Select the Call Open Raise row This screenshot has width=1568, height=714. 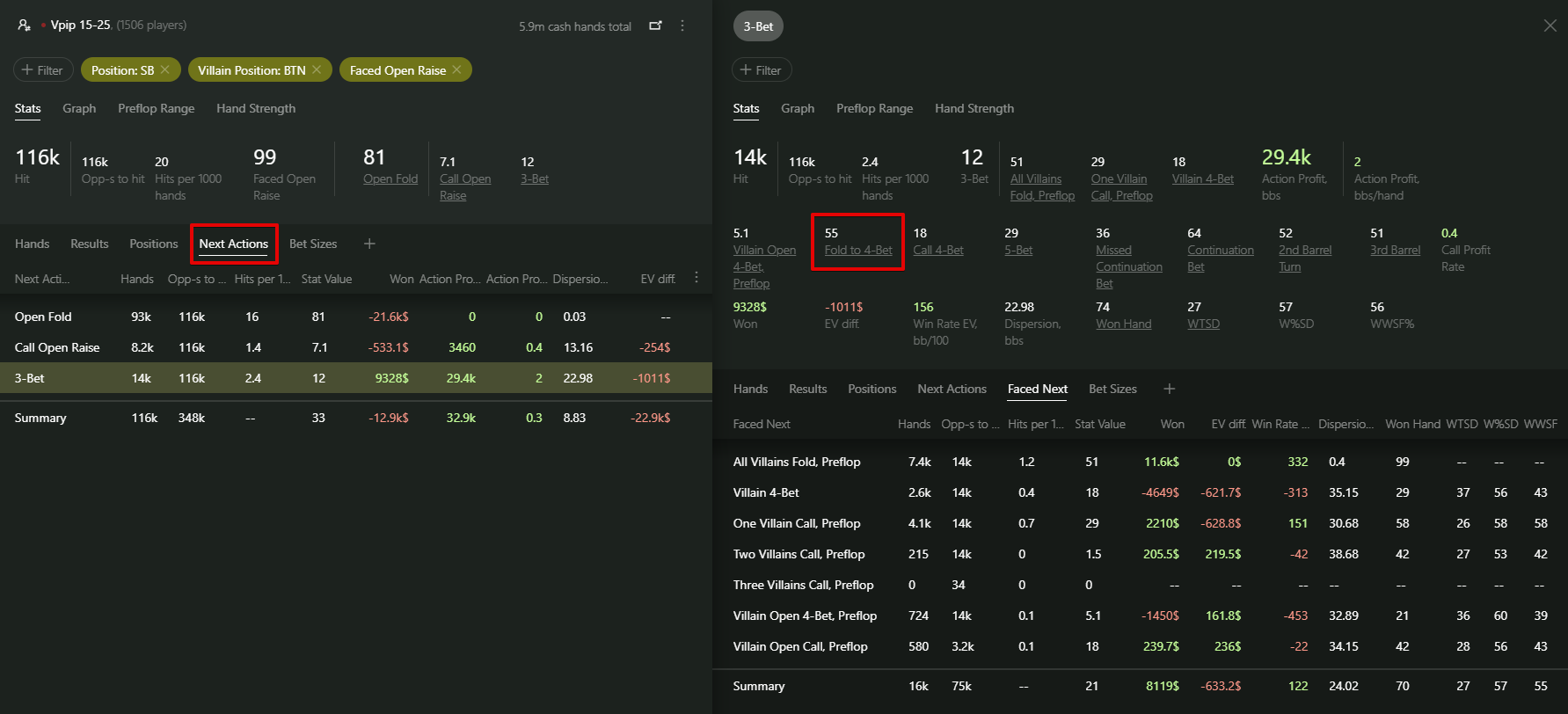tap(57, 347)
